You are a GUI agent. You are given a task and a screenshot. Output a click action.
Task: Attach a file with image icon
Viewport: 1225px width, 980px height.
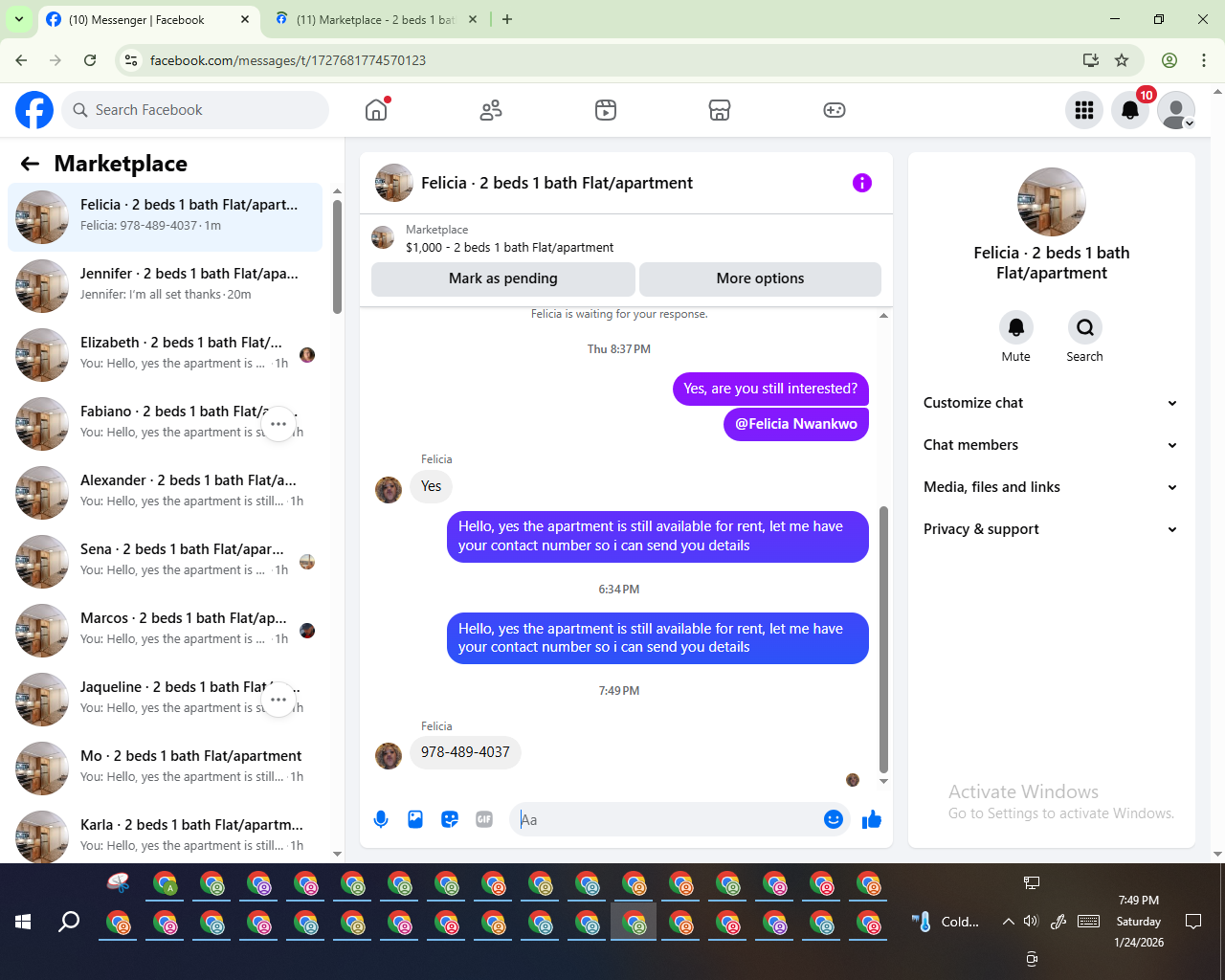[x=415, y=819]
